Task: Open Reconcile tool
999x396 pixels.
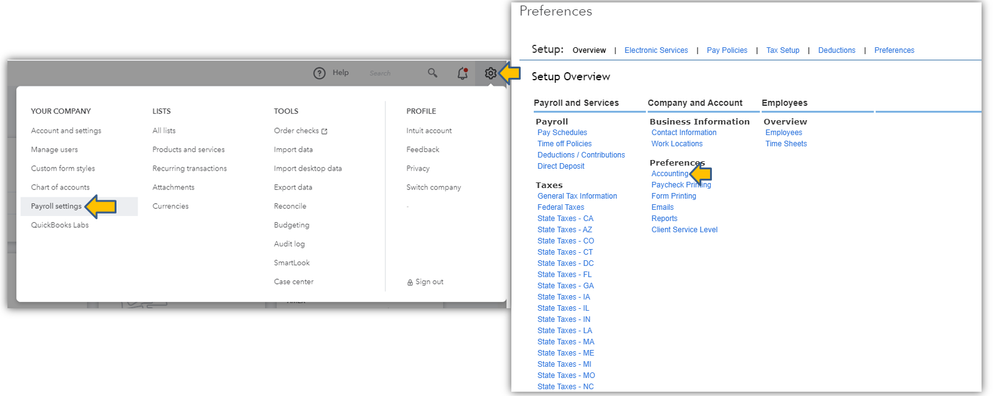Action: click(x=290, y=206)
